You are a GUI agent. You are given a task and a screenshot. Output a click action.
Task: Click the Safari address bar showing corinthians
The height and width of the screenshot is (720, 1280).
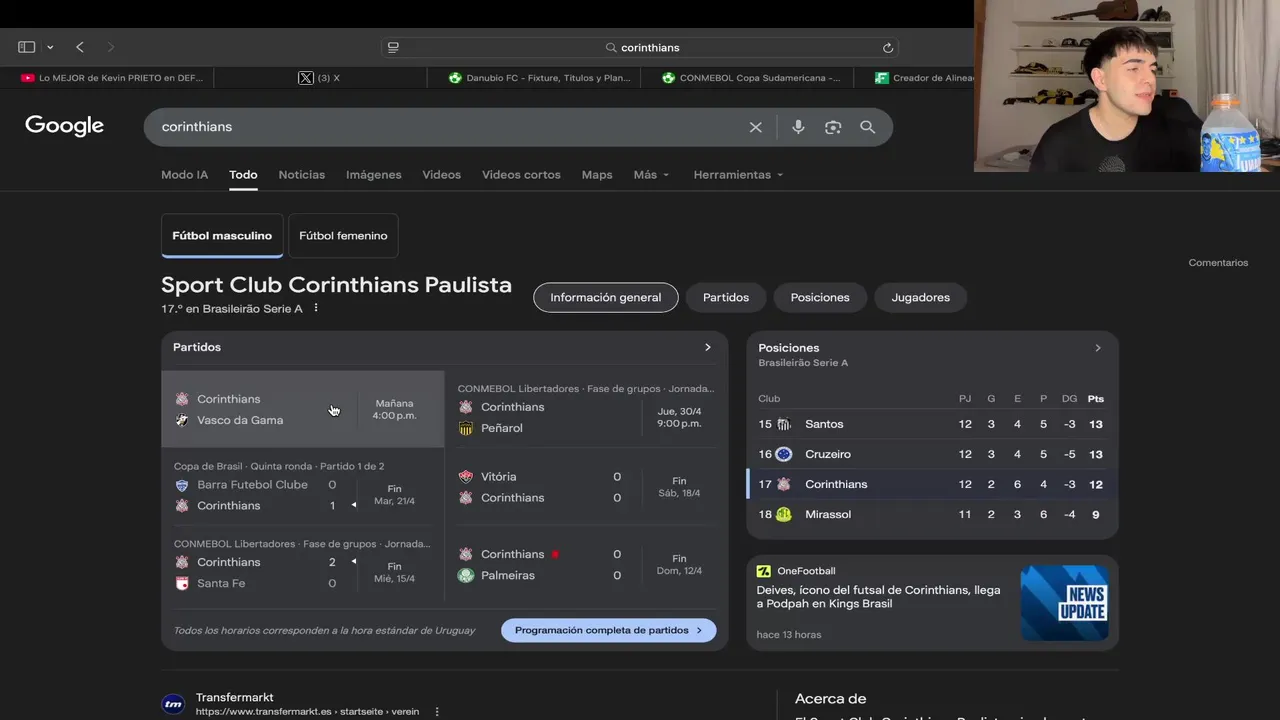640,47
